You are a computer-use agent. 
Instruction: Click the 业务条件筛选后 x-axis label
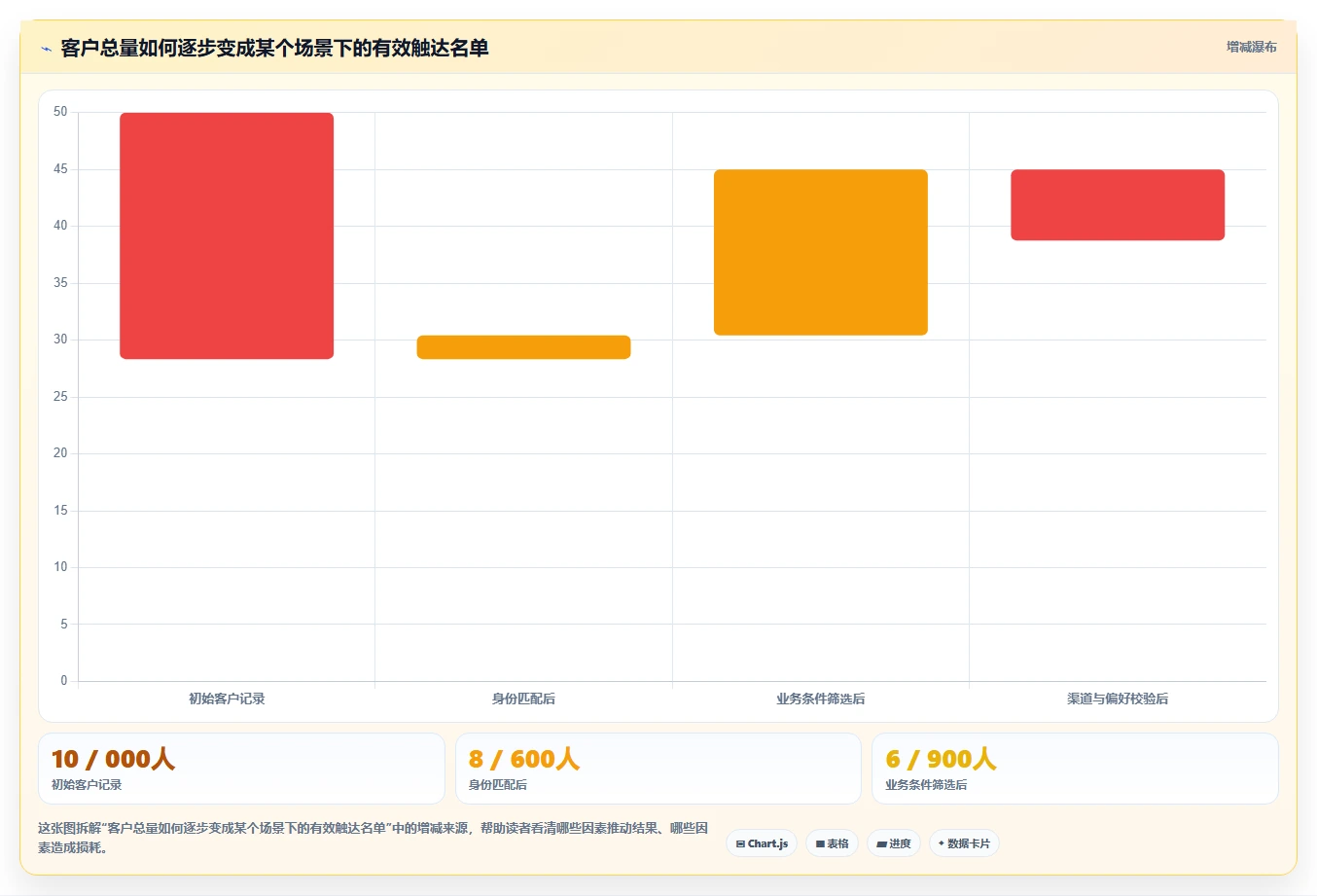click(821, 699)
